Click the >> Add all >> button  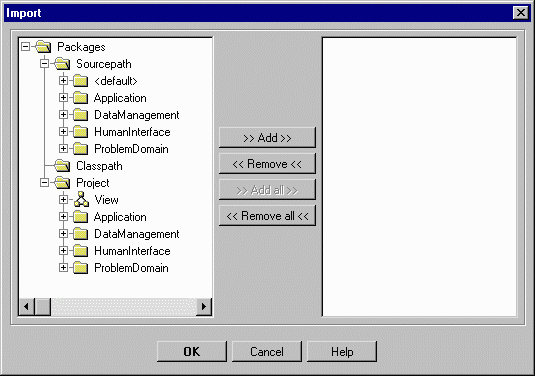pyautogui.click(x=267, y=190)
